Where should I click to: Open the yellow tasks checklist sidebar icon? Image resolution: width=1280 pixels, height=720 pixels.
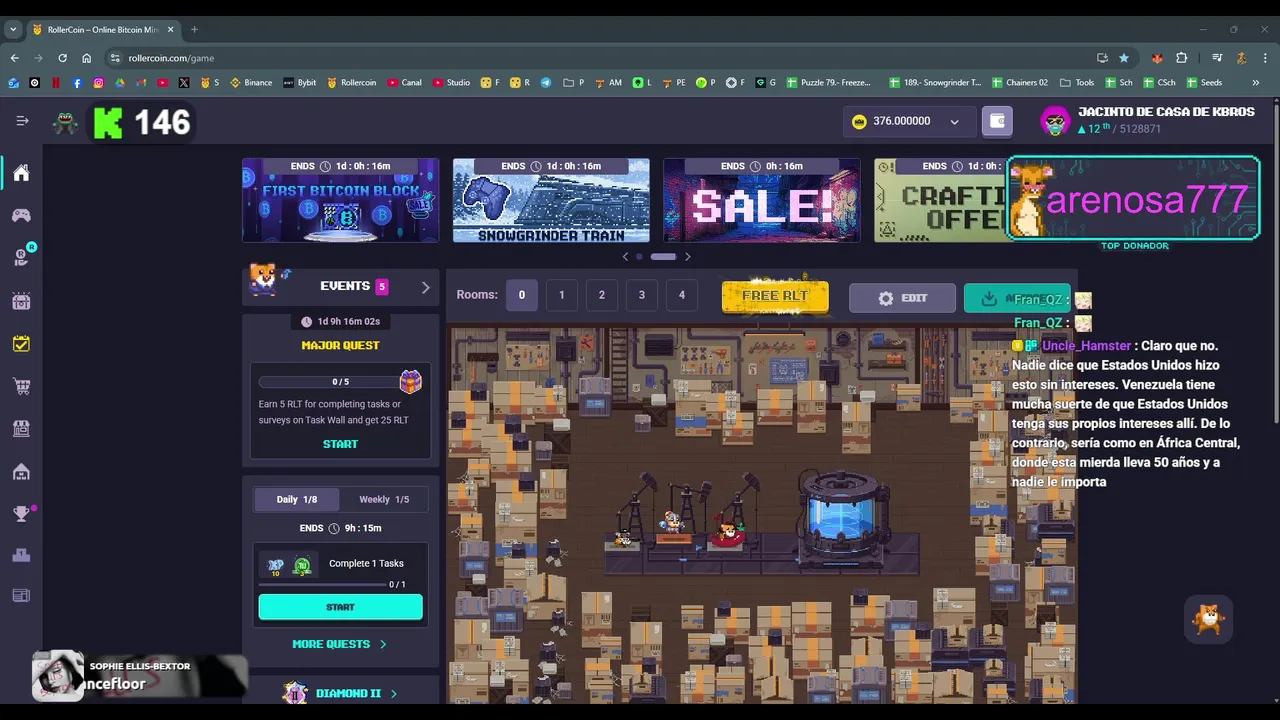tap(21, 343)
